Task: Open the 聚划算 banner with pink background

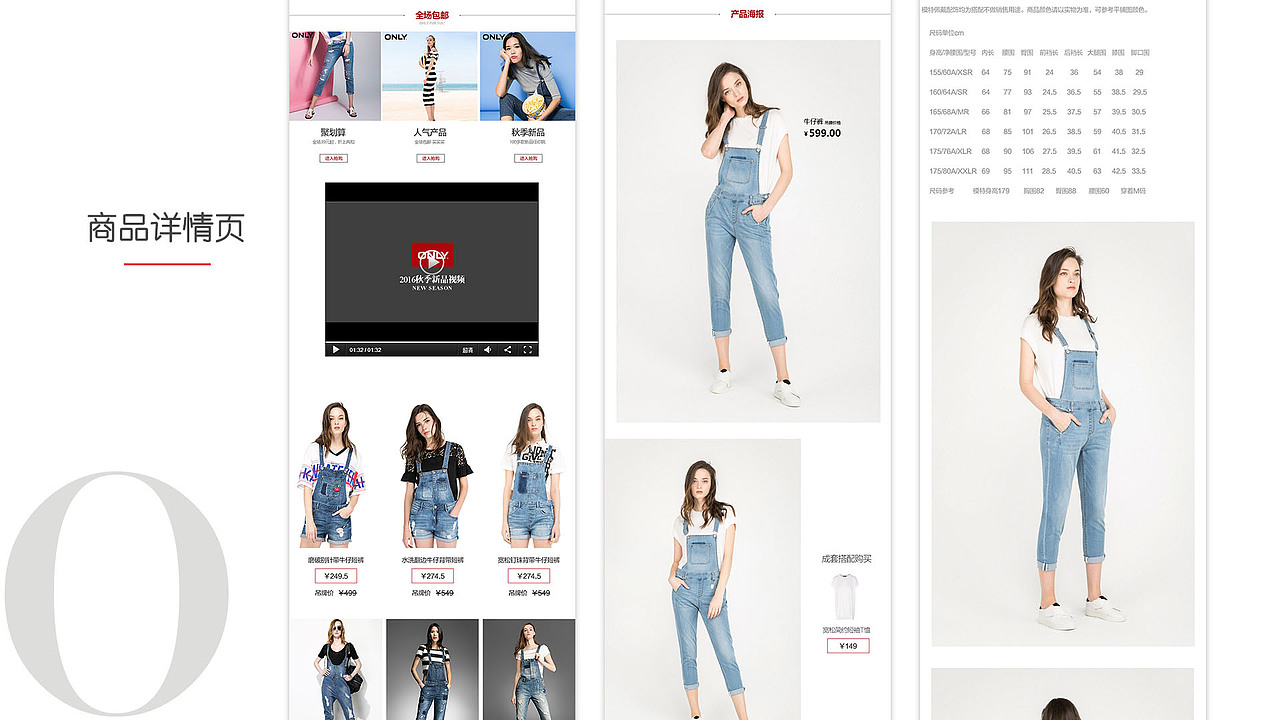Action: pos(335,76)
